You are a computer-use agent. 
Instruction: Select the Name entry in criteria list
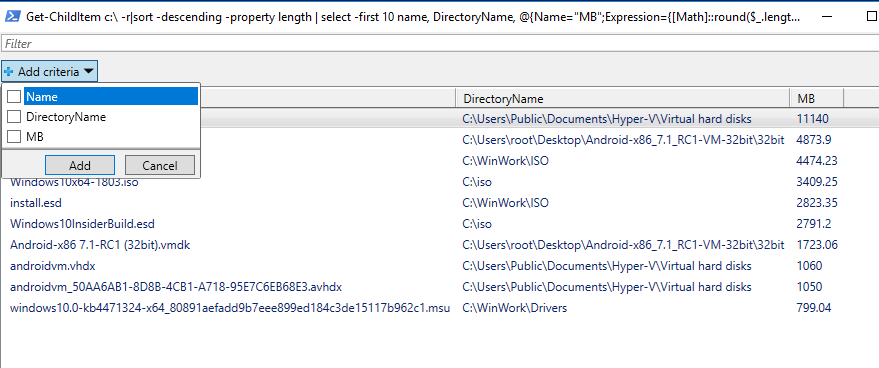coord(112,96)
